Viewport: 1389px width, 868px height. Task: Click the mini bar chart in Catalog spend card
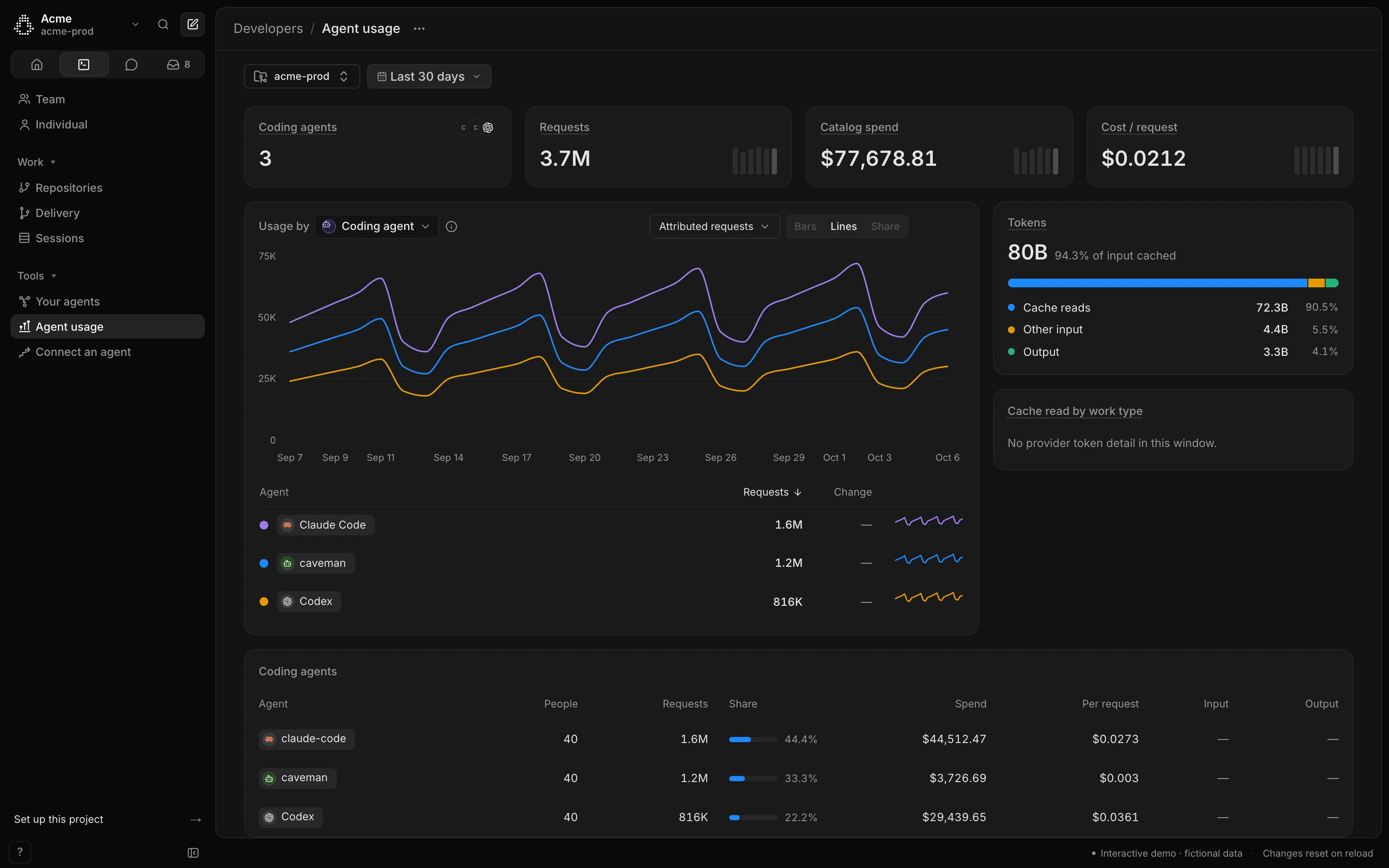(1036, 161)
